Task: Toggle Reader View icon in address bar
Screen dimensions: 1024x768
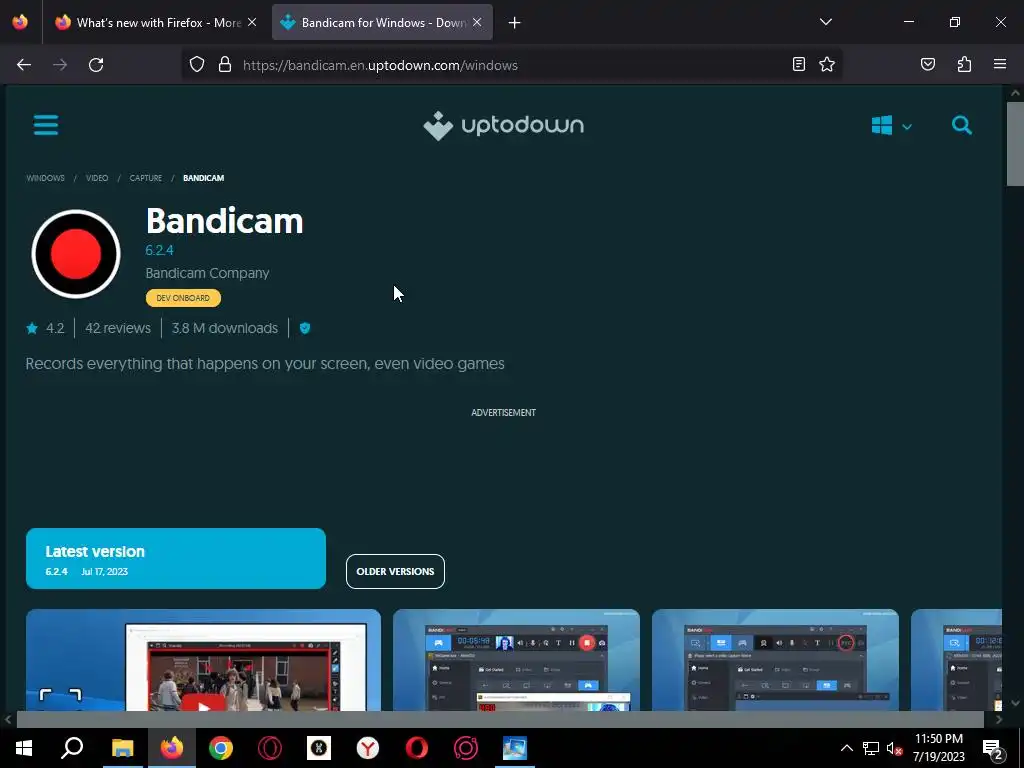Action: pos(798,64)
